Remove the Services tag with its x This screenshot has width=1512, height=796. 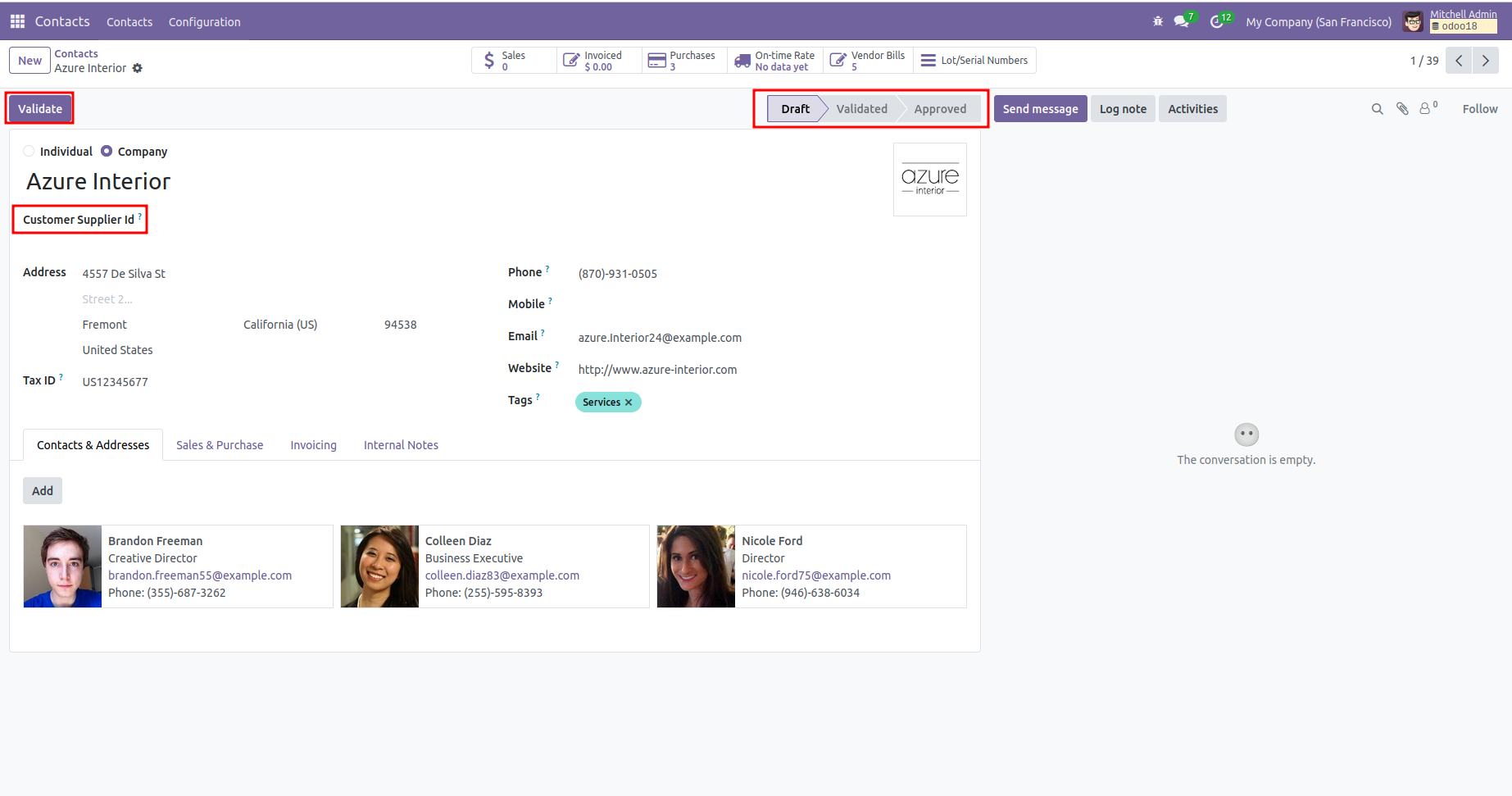point(629,403)
